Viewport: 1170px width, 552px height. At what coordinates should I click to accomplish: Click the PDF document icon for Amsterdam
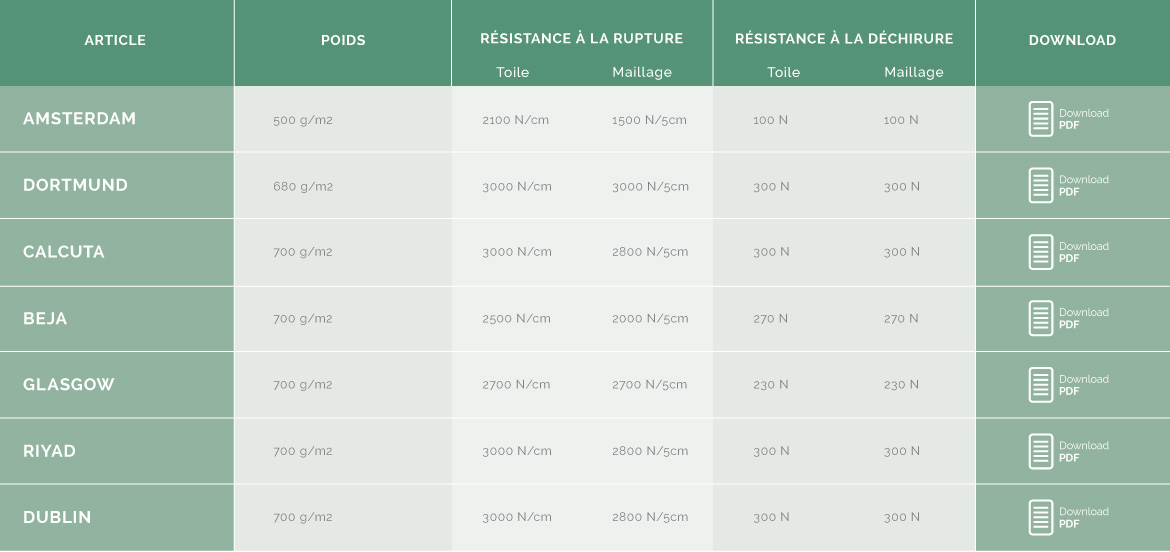pos(1041,119)
